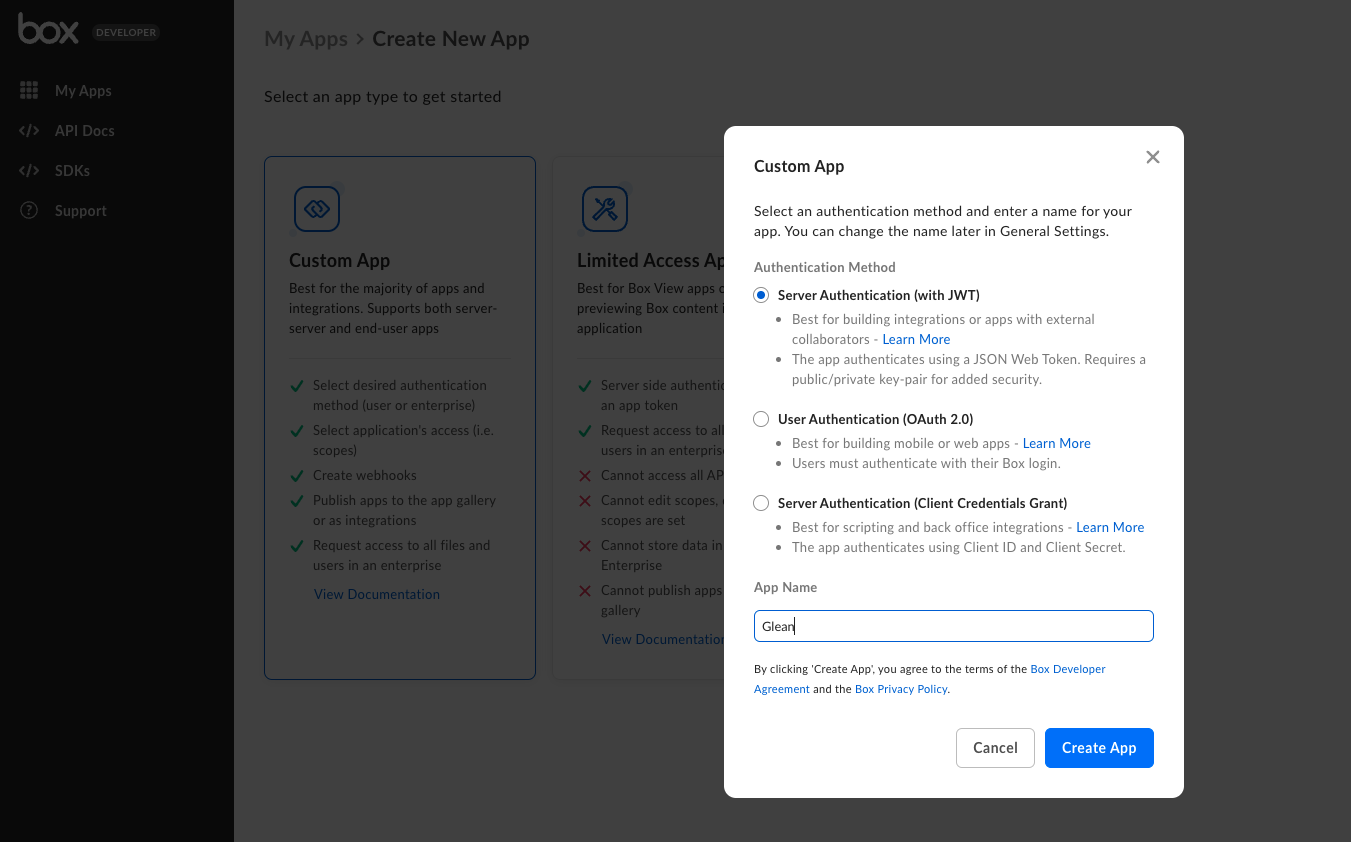This screenshot has height=842, width=1351.
Task: Select User Authentication (OAuth 2.0) option
Action: [762, 419]
